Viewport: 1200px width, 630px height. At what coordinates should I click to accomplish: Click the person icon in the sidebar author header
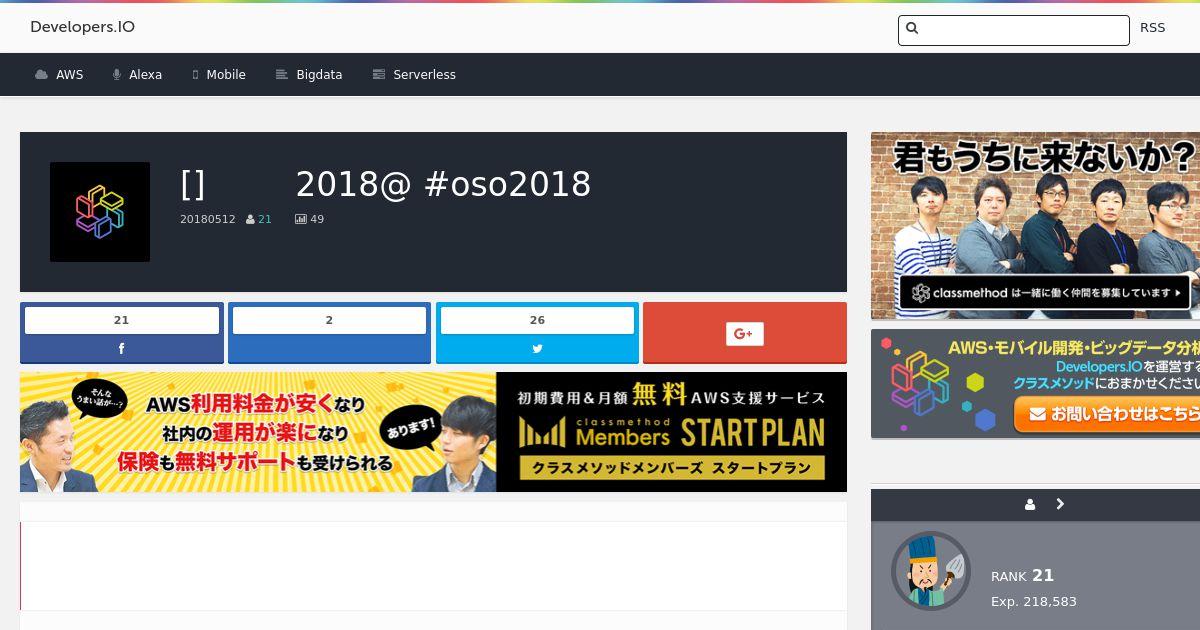tap(1030, 505)
